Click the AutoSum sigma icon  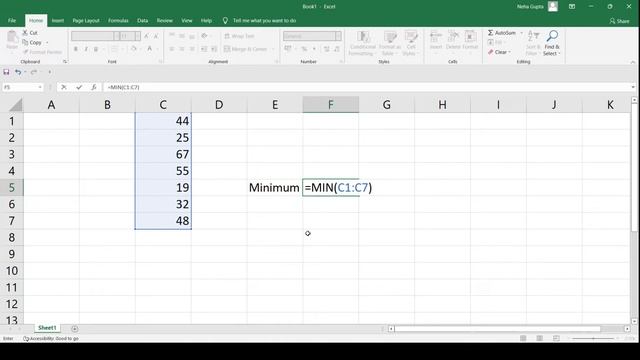pyautogui.click(x=491, y=32)
